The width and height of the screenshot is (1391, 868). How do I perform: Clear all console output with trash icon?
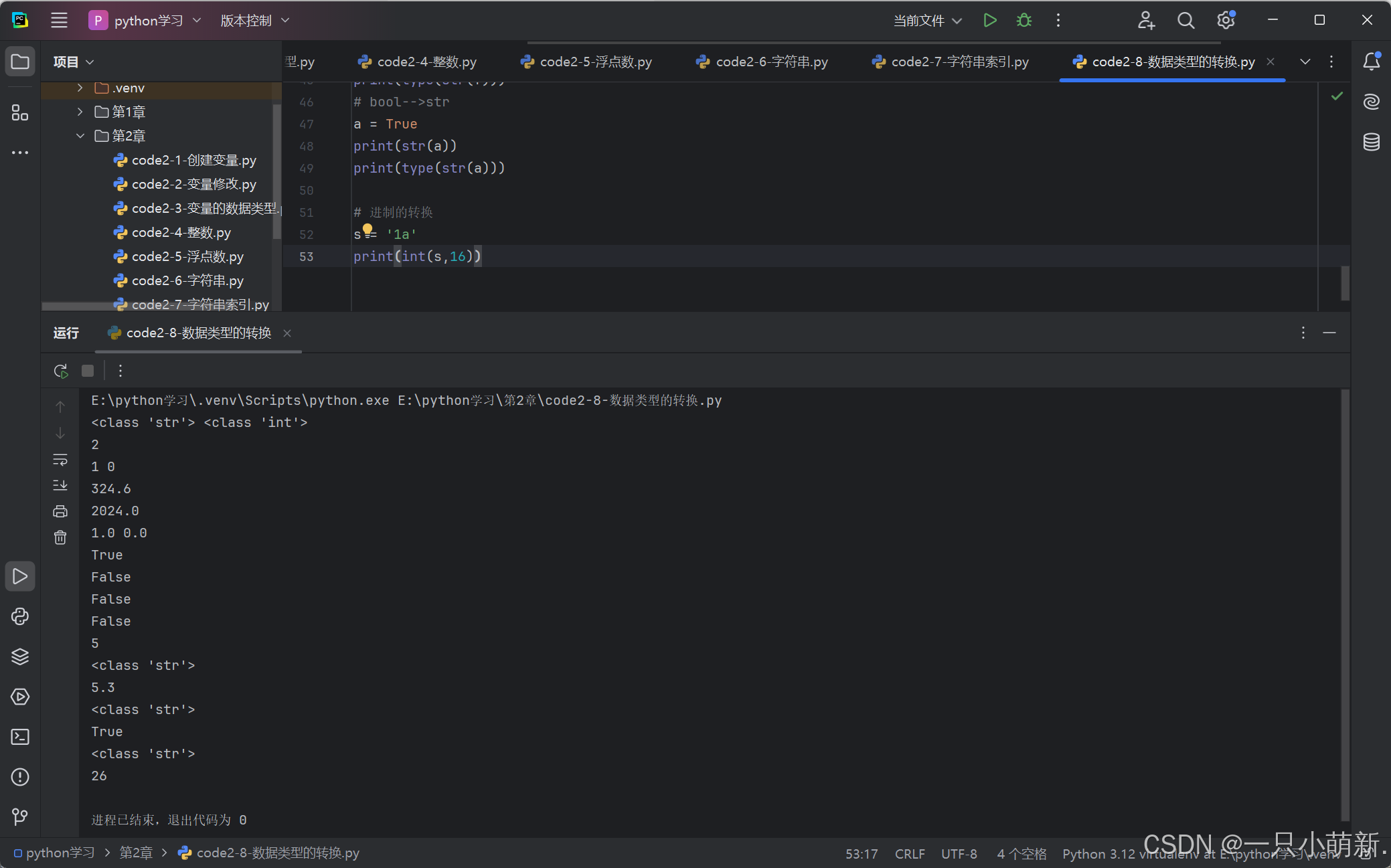tap(60, 537)
